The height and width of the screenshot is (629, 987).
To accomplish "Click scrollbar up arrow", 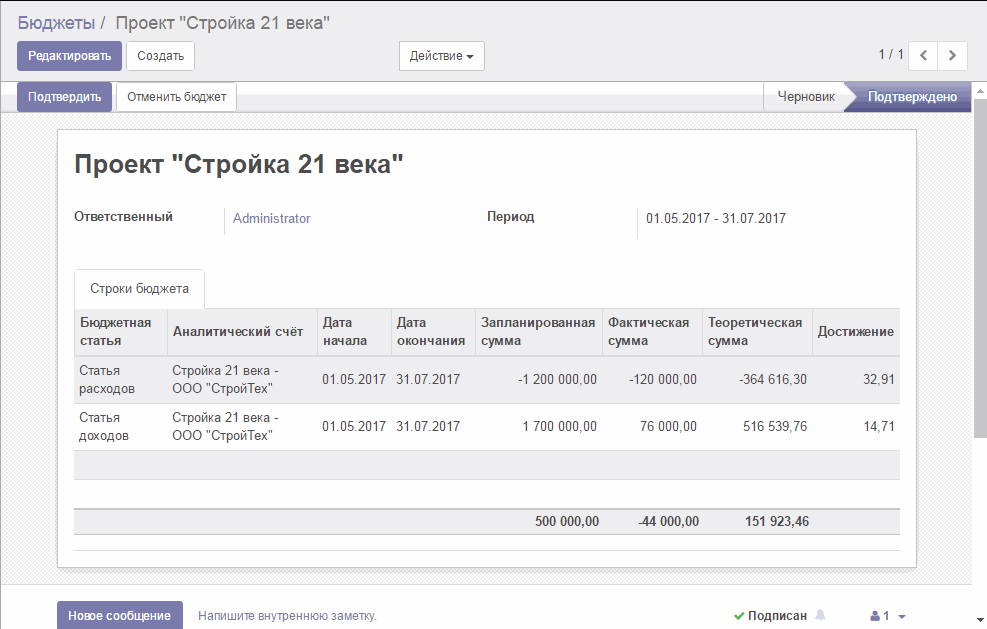I will point(980,91).
